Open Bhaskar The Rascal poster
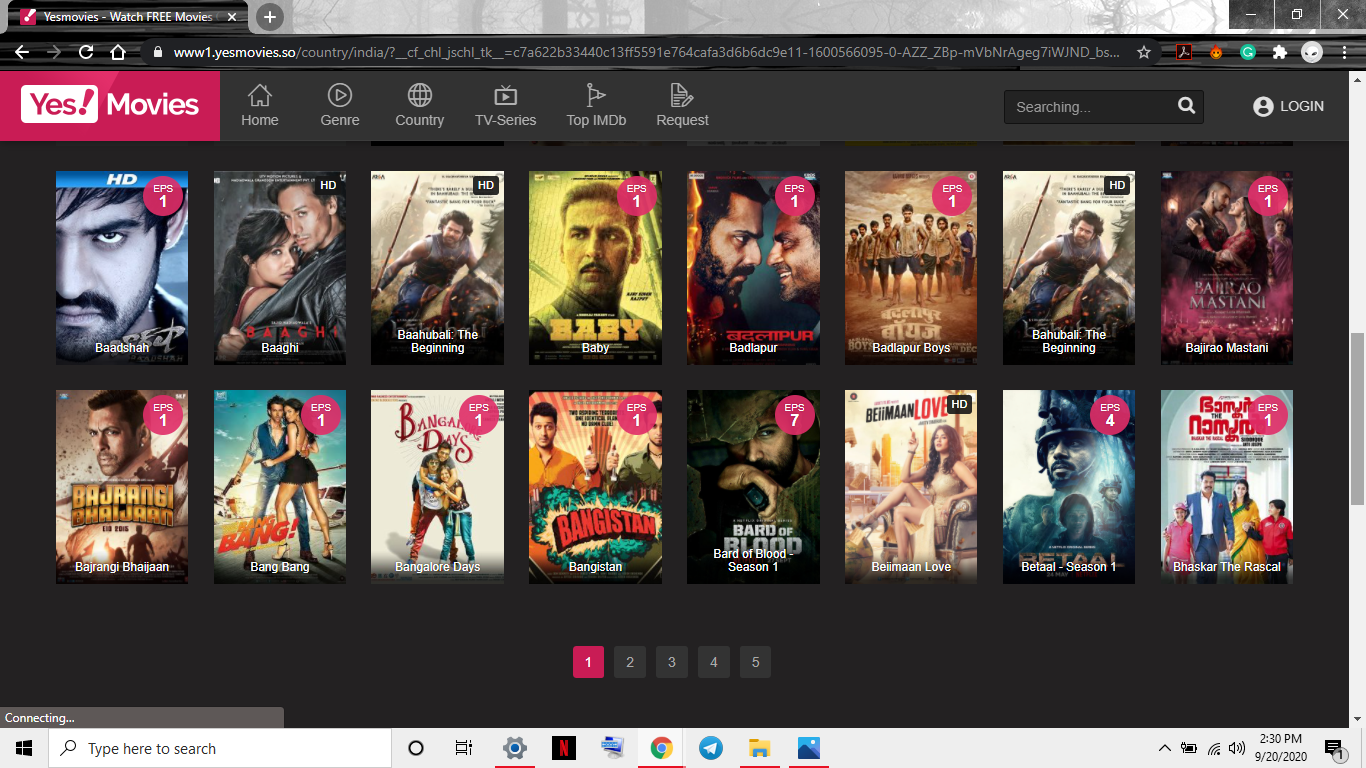 point(1227,487)
